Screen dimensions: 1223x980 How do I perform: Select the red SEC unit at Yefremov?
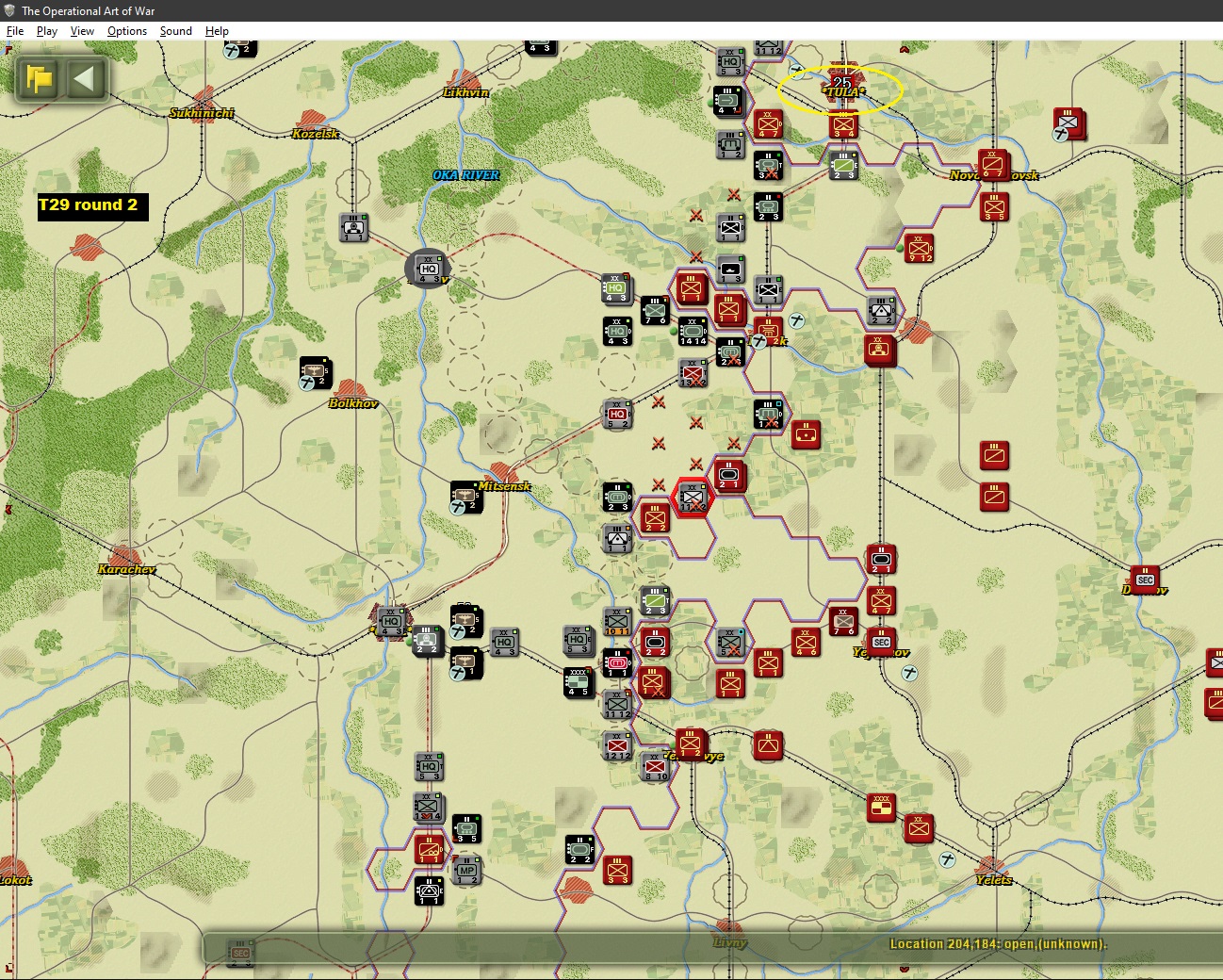[x=881, y=642]
